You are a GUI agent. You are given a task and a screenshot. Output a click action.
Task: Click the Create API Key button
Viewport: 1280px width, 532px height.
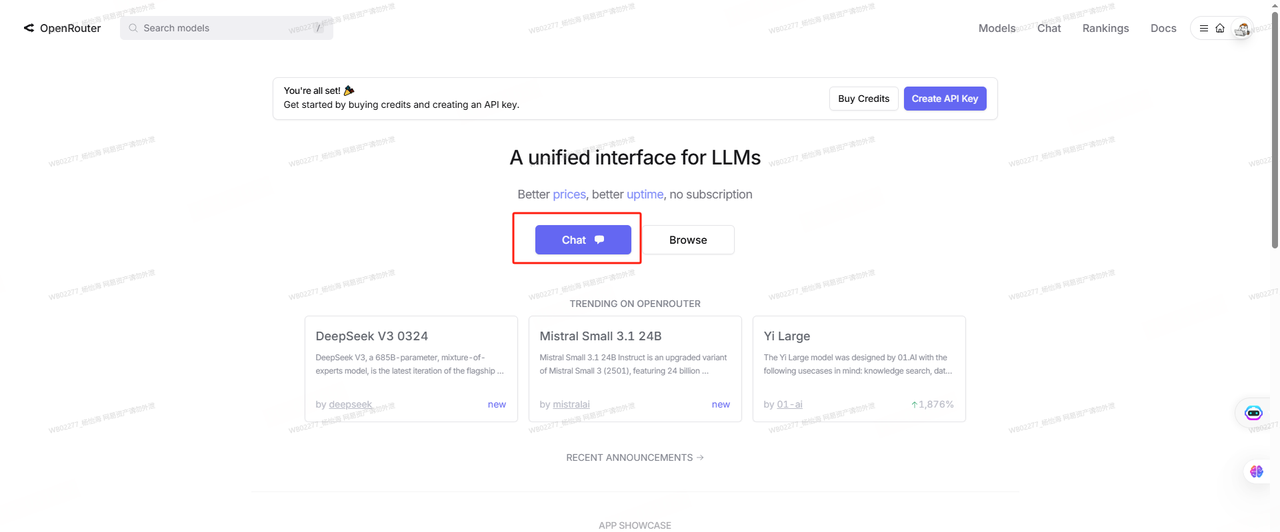945,99
